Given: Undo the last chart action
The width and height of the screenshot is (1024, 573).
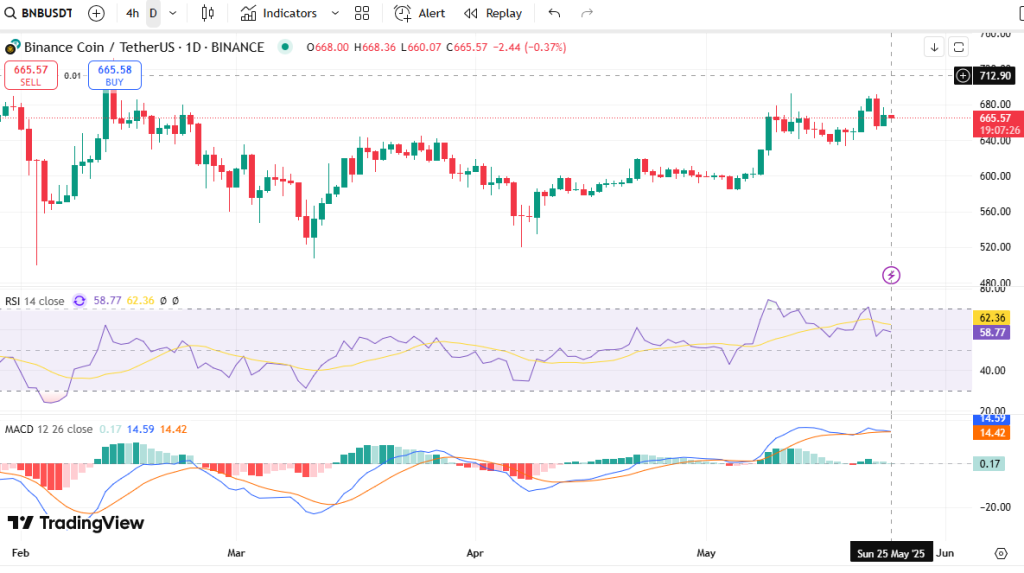Looking at the screenshot, I should (x=554, y=13).
